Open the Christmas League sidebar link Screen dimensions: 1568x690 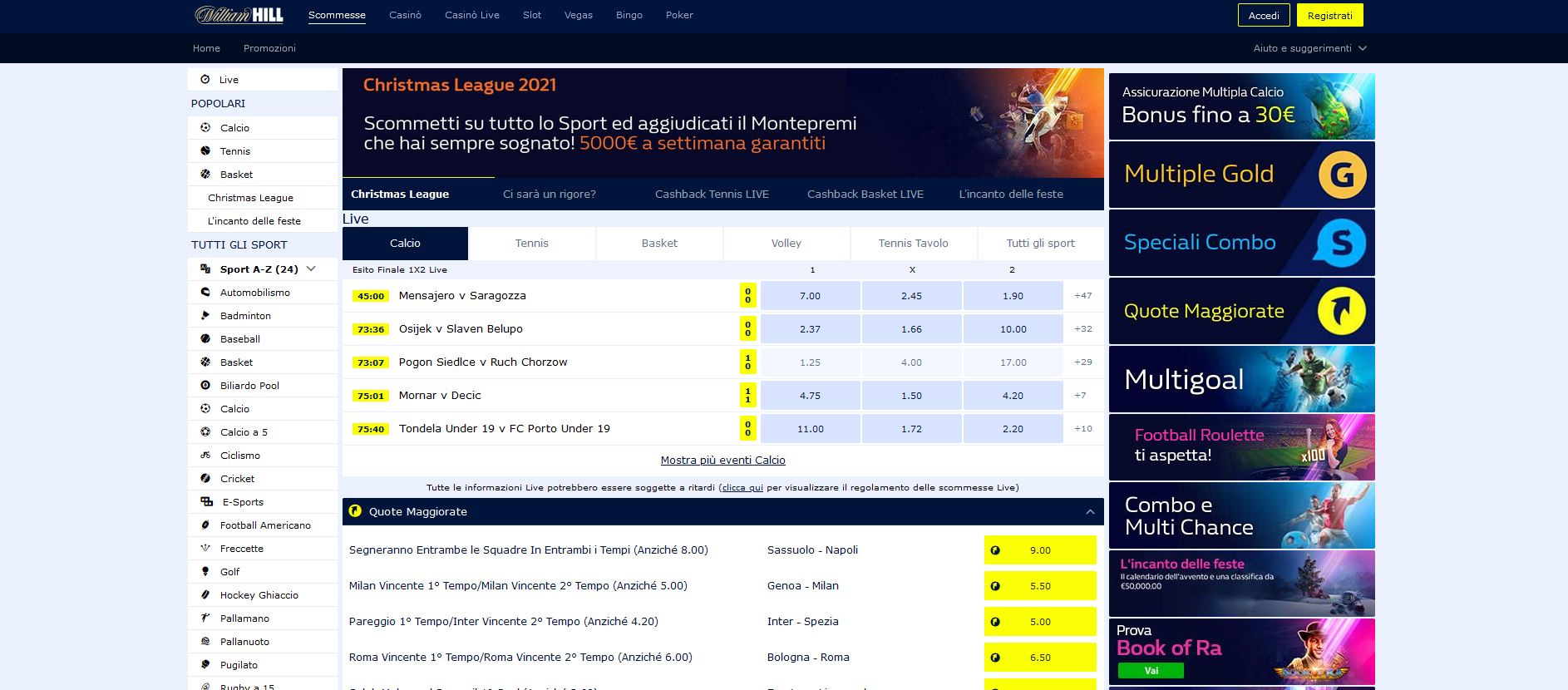pyautogui.click(x=250, y=198)
